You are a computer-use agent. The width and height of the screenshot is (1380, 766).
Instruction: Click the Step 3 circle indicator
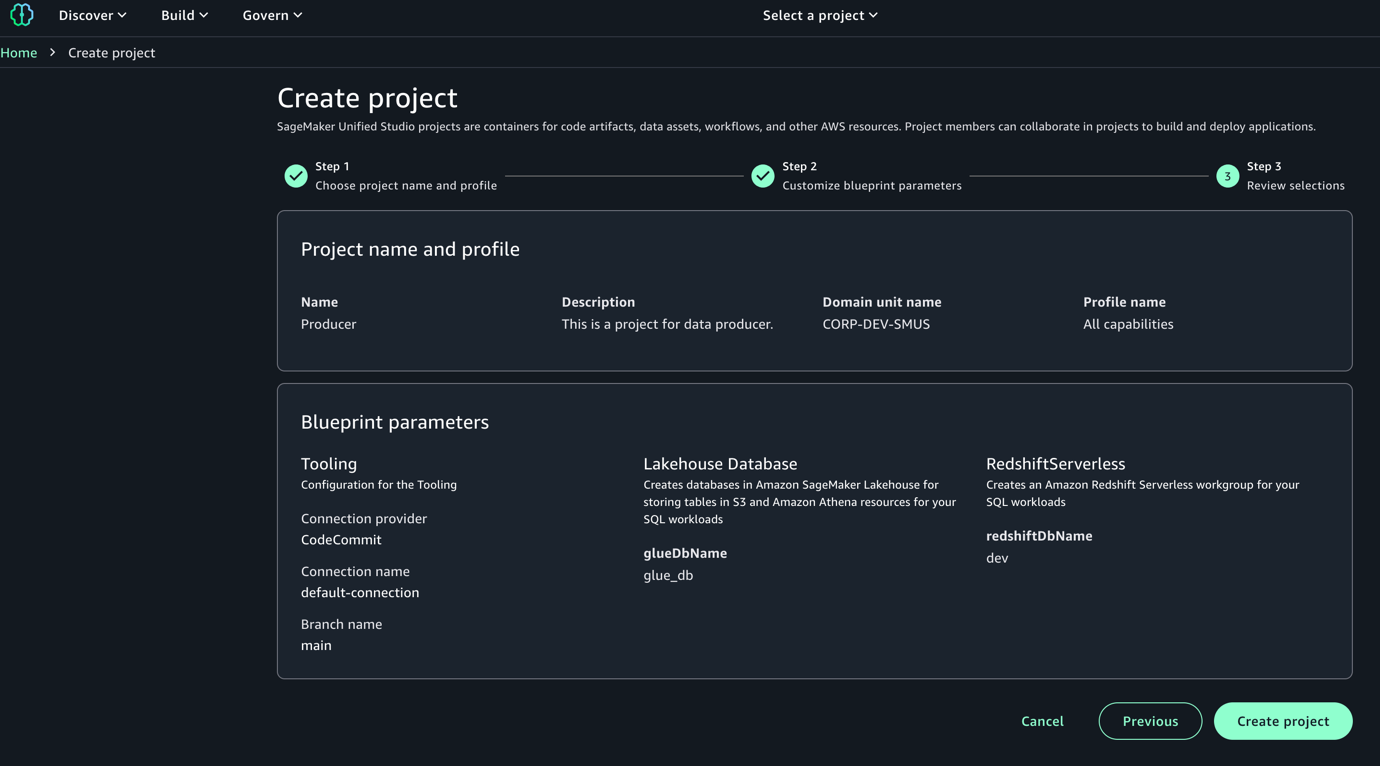tap(1227, 175)
